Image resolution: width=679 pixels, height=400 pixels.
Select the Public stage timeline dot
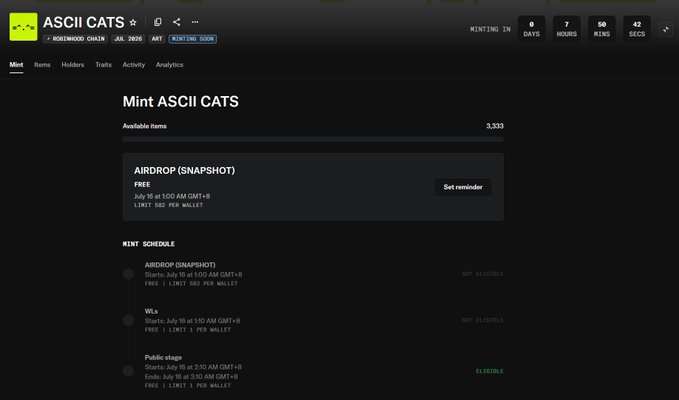pos(128,371)
